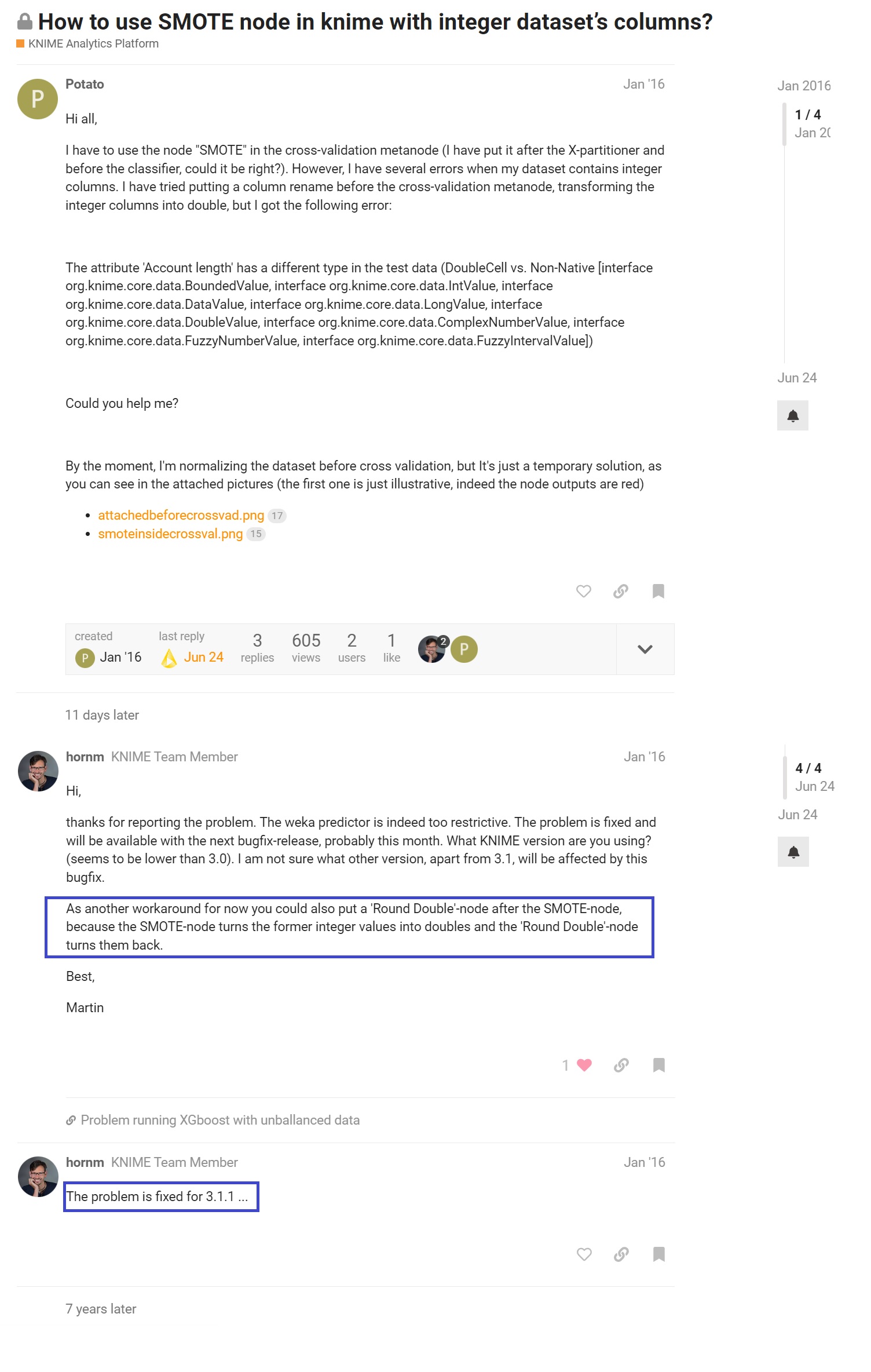Image resolution: width=871 pixels, height=1372 pixels.
Task: Open Potato's user avatar on first post
Action: [38, 99]
